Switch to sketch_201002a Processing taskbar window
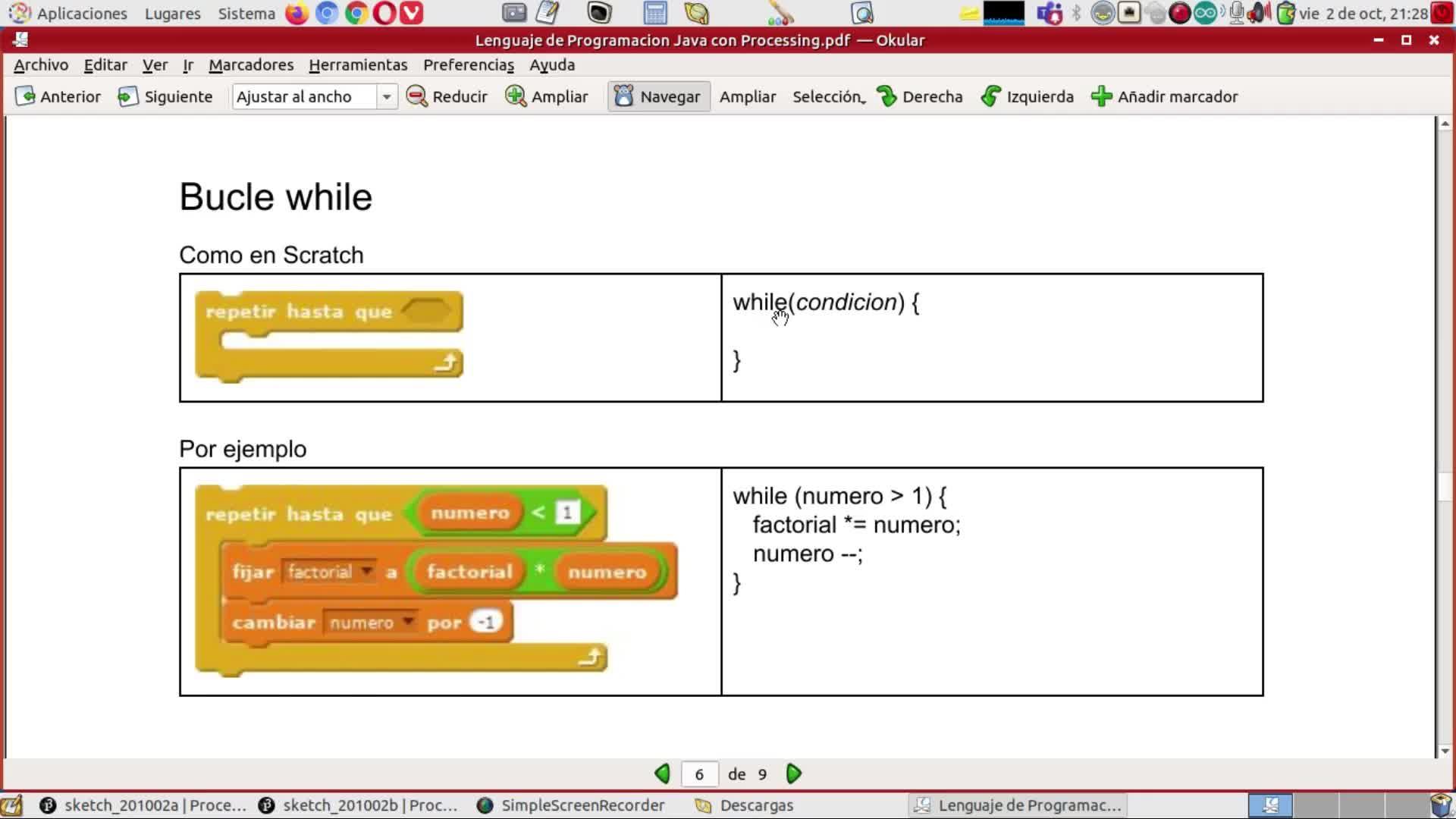 point(143,805)
